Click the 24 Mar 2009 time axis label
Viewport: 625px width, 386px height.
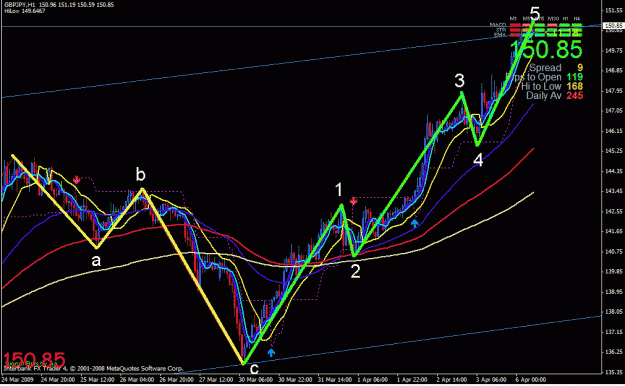(18, 380)
